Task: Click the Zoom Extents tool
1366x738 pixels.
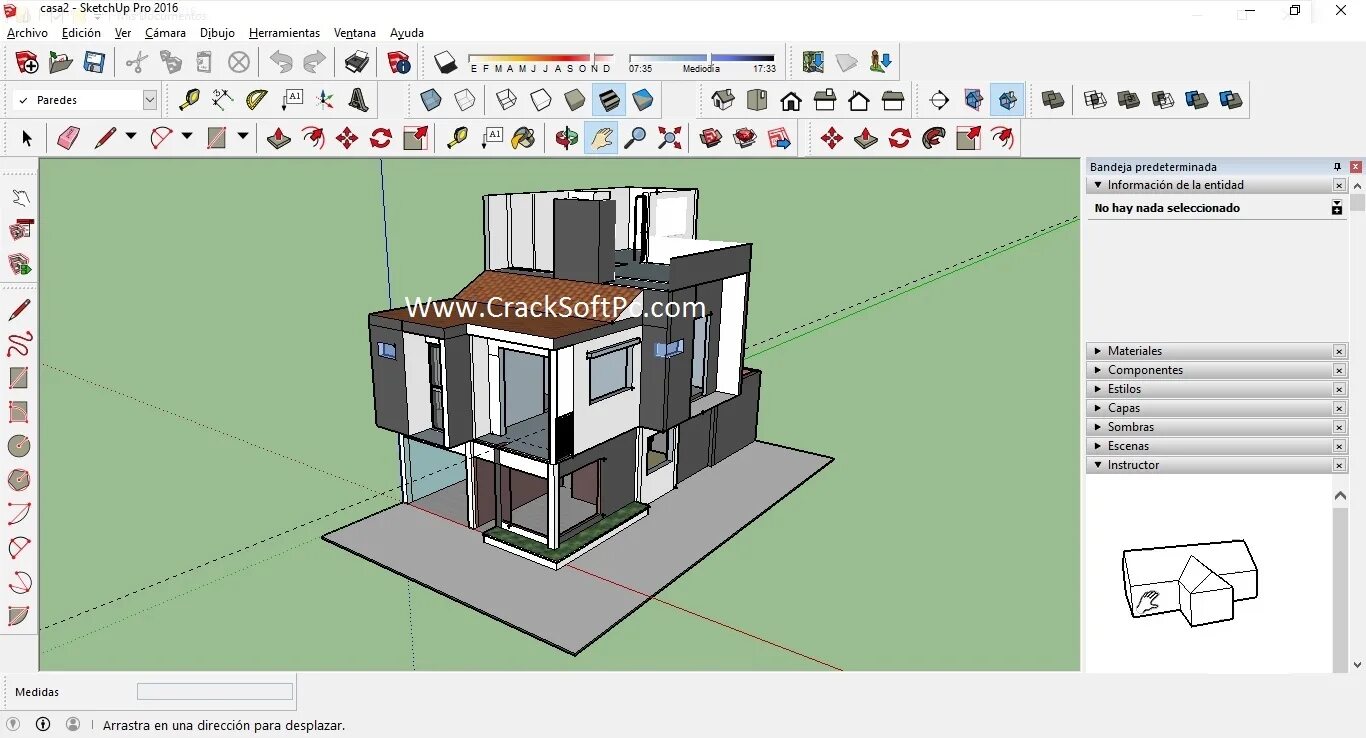Action: pyautogui.click(x=670, y=138)
